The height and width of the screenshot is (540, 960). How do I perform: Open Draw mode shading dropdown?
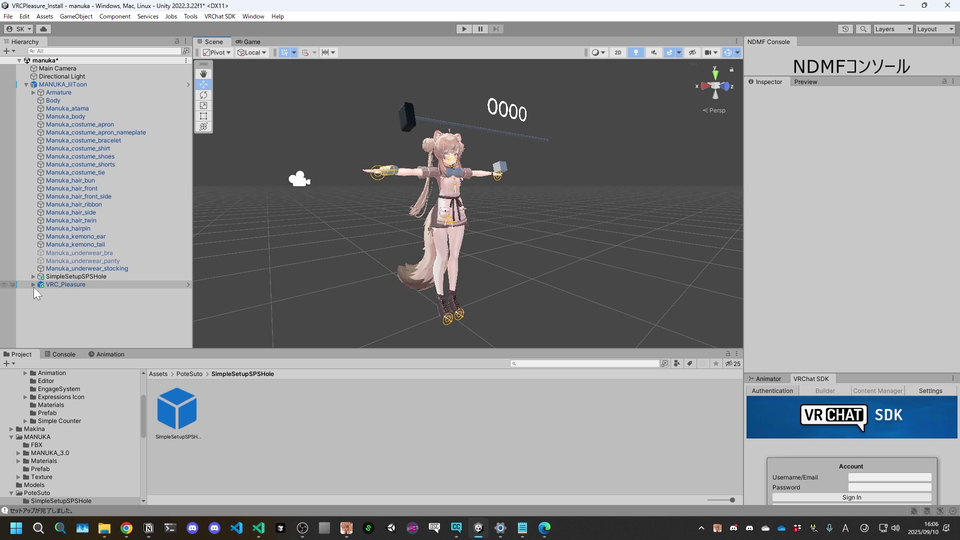[598, 53]
